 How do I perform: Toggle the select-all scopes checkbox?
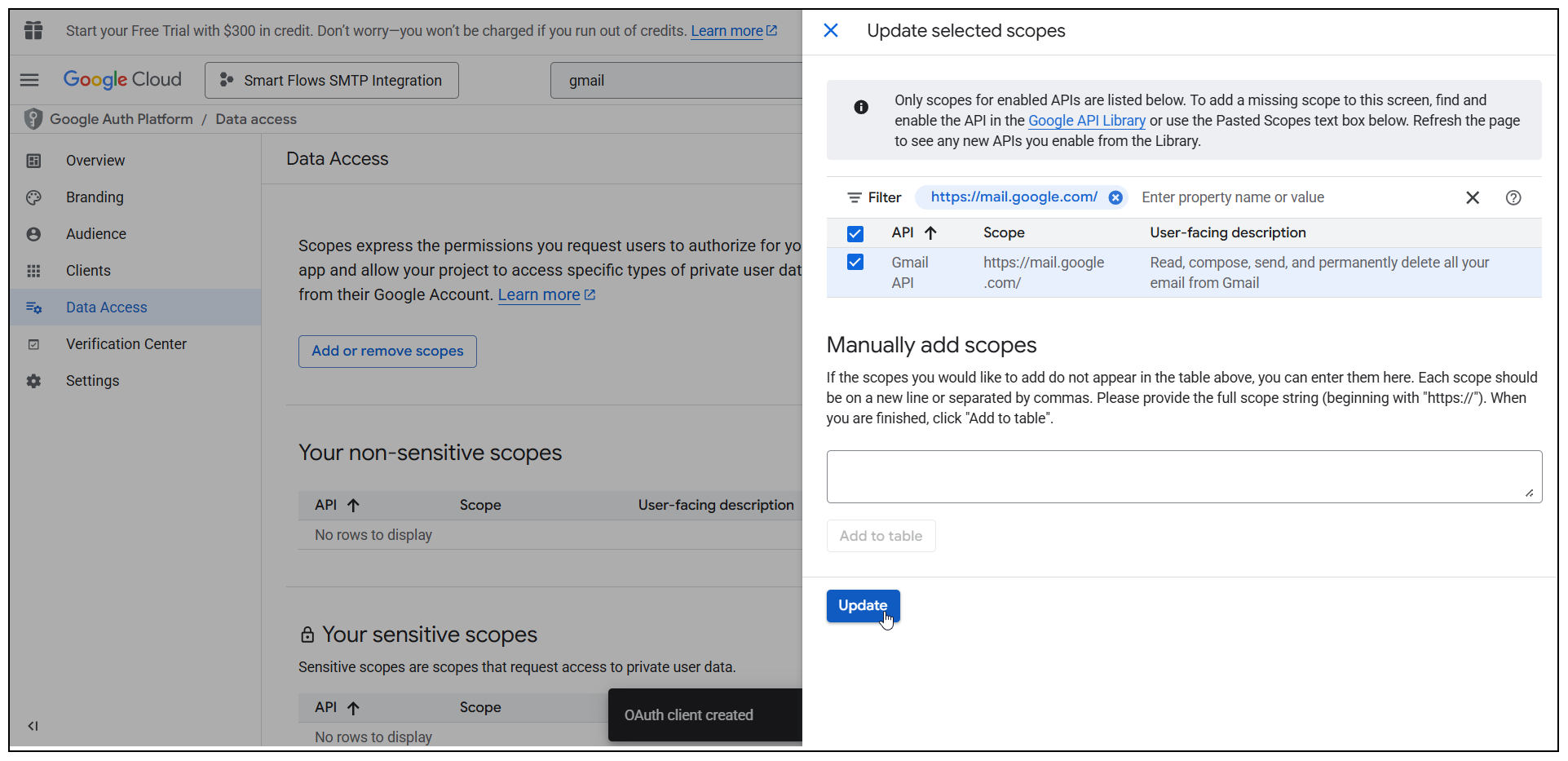coord(855,234)
